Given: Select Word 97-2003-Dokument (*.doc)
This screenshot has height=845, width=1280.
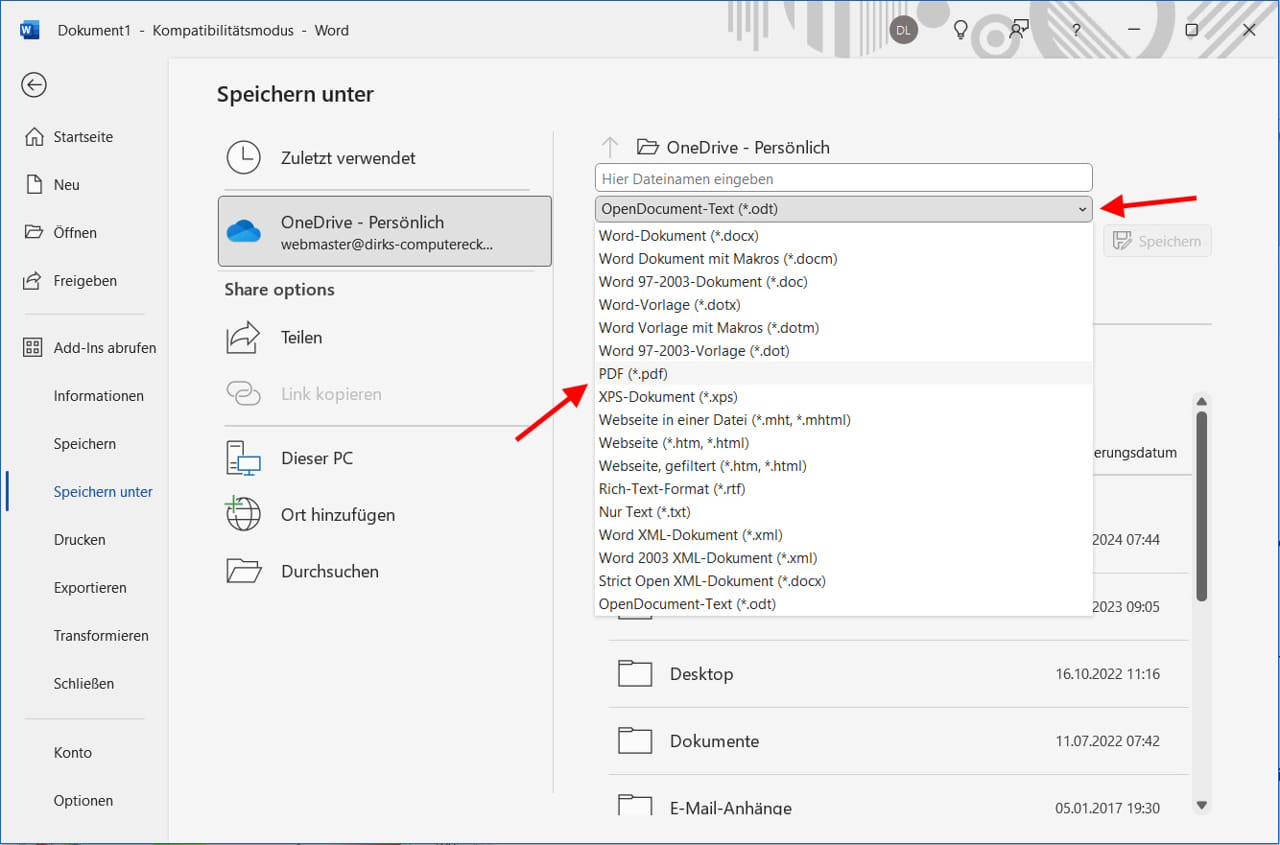Looking at the screenshot, I should pos(843,282).
